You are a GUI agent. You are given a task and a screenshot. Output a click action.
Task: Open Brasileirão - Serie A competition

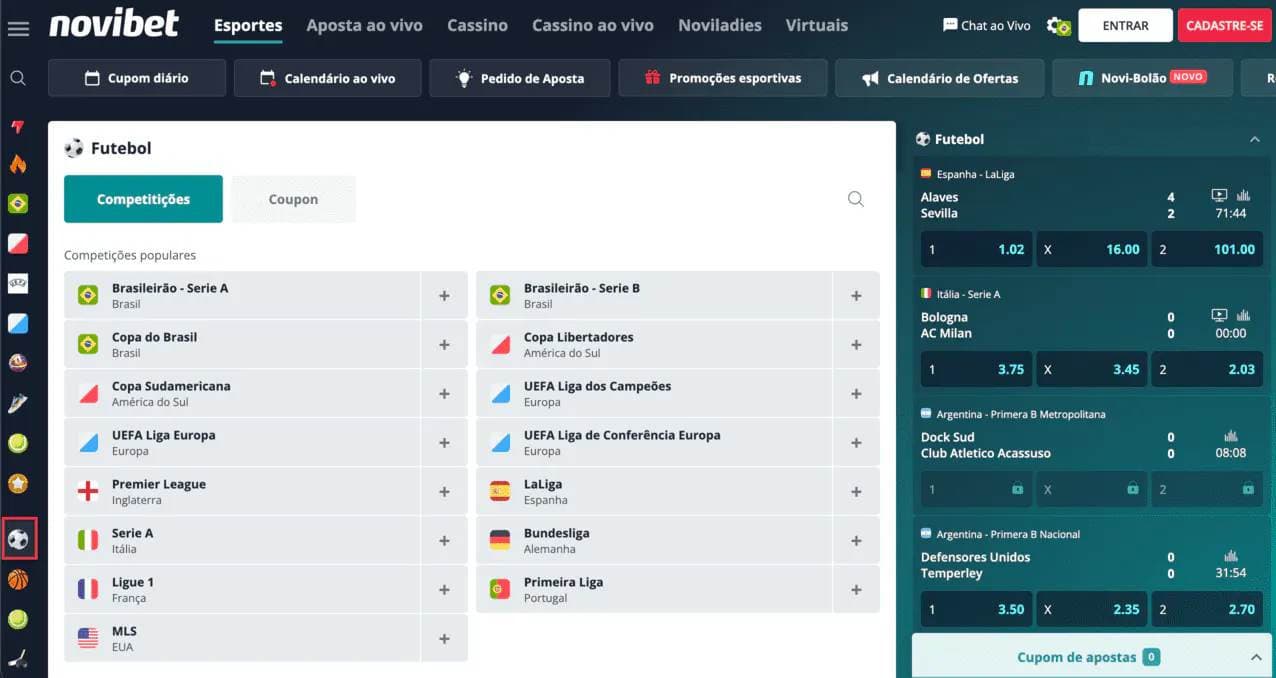pyautogui.click(x=242, y=295)
